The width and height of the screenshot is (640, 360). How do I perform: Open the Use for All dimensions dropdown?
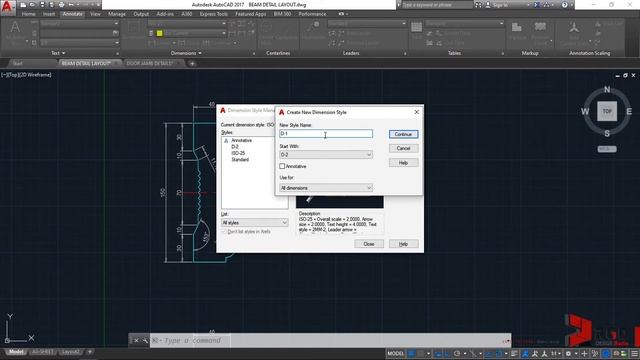[x=326, y=188]
